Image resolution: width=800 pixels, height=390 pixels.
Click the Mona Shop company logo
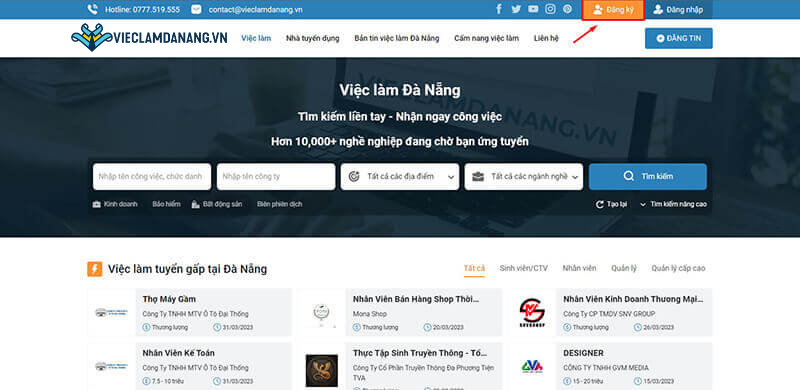coord(322,312)
